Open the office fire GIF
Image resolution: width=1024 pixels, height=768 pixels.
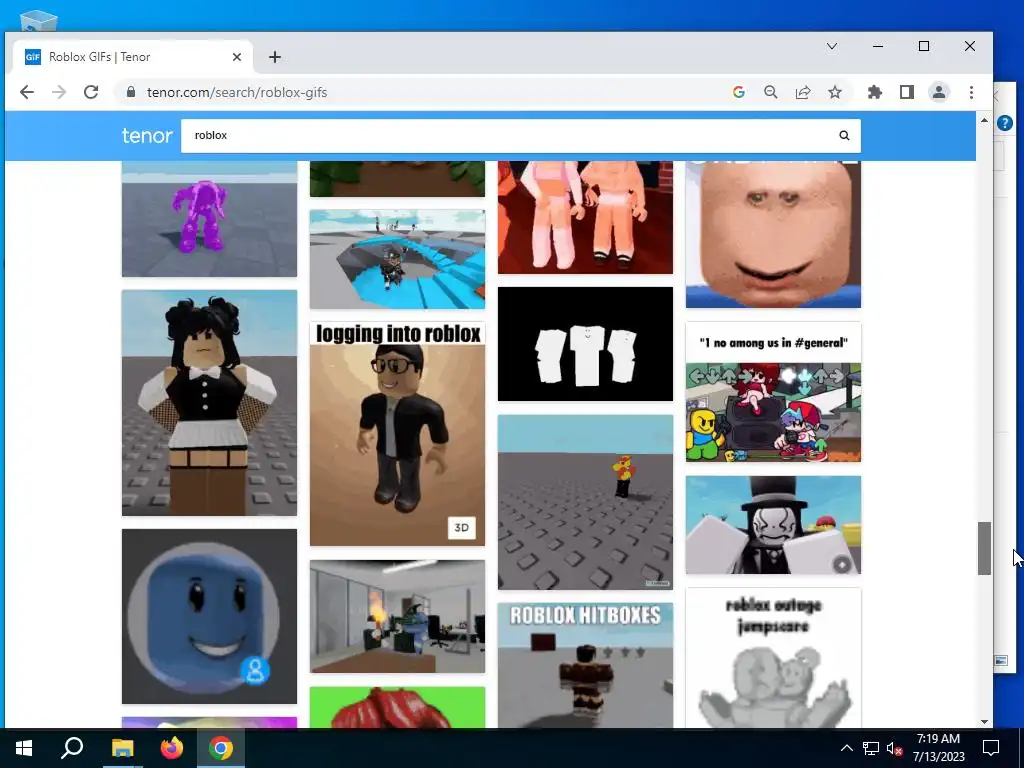[397, 616]
